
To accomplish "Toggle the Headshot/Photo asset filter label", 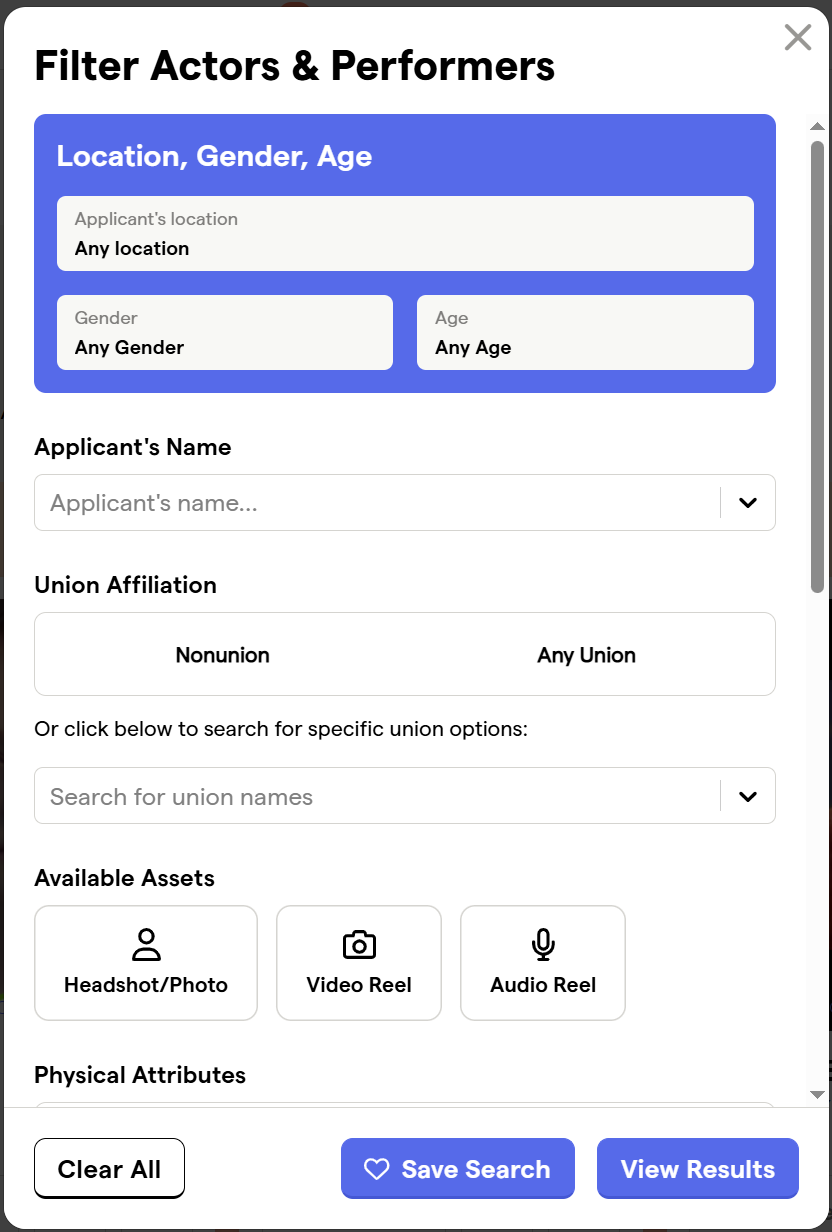I will click(146, 985).
